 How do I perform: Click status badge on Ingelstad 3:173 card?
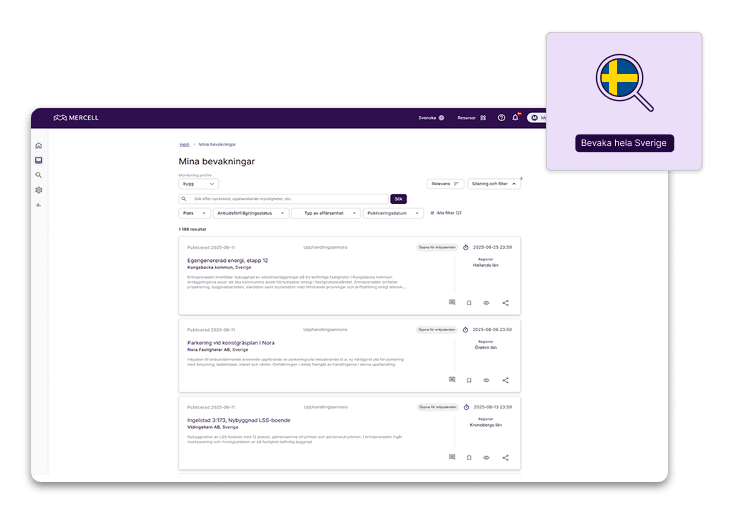click(x=438, y=407)
